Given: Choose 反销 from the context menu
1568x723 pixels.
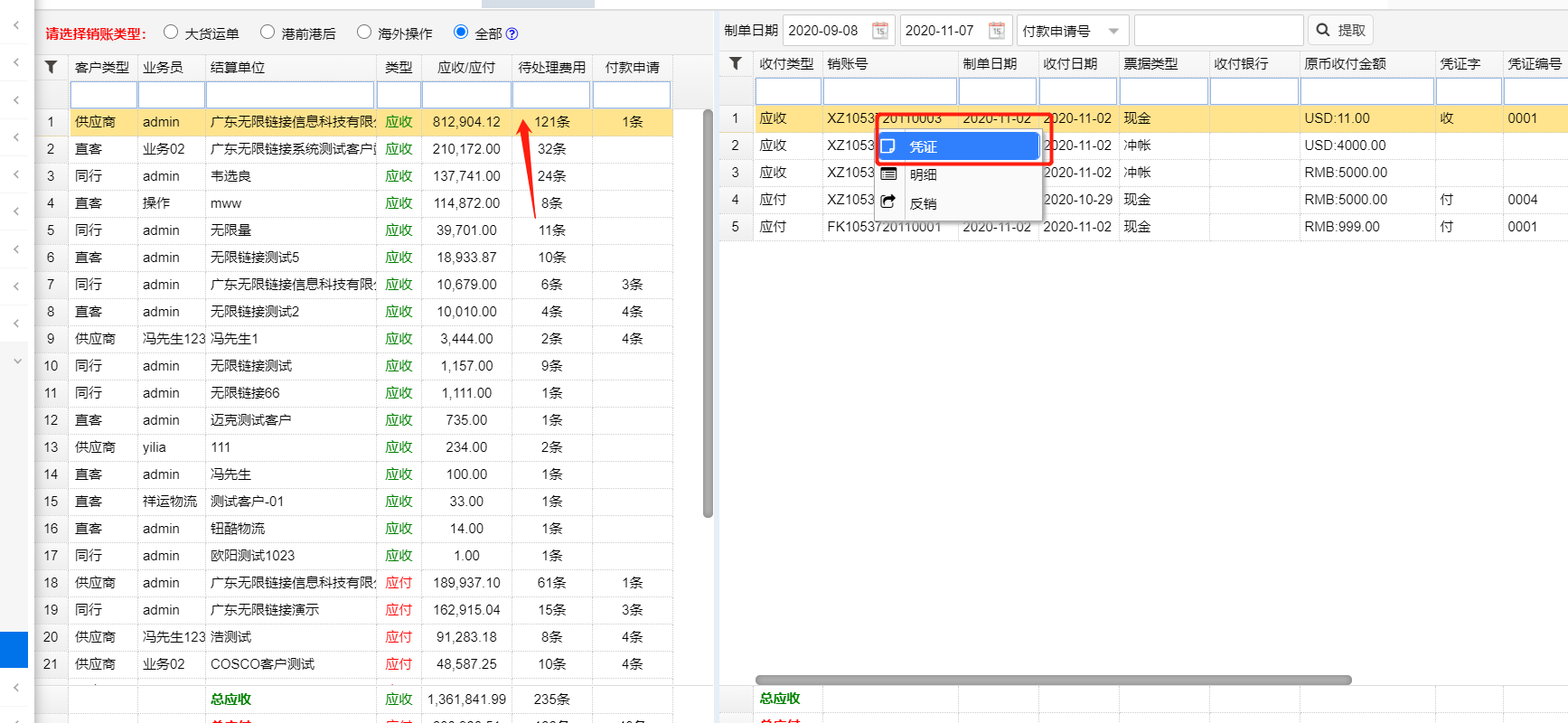Looking at the screenshot, I should pyautogui.click(x=924, y=203).
